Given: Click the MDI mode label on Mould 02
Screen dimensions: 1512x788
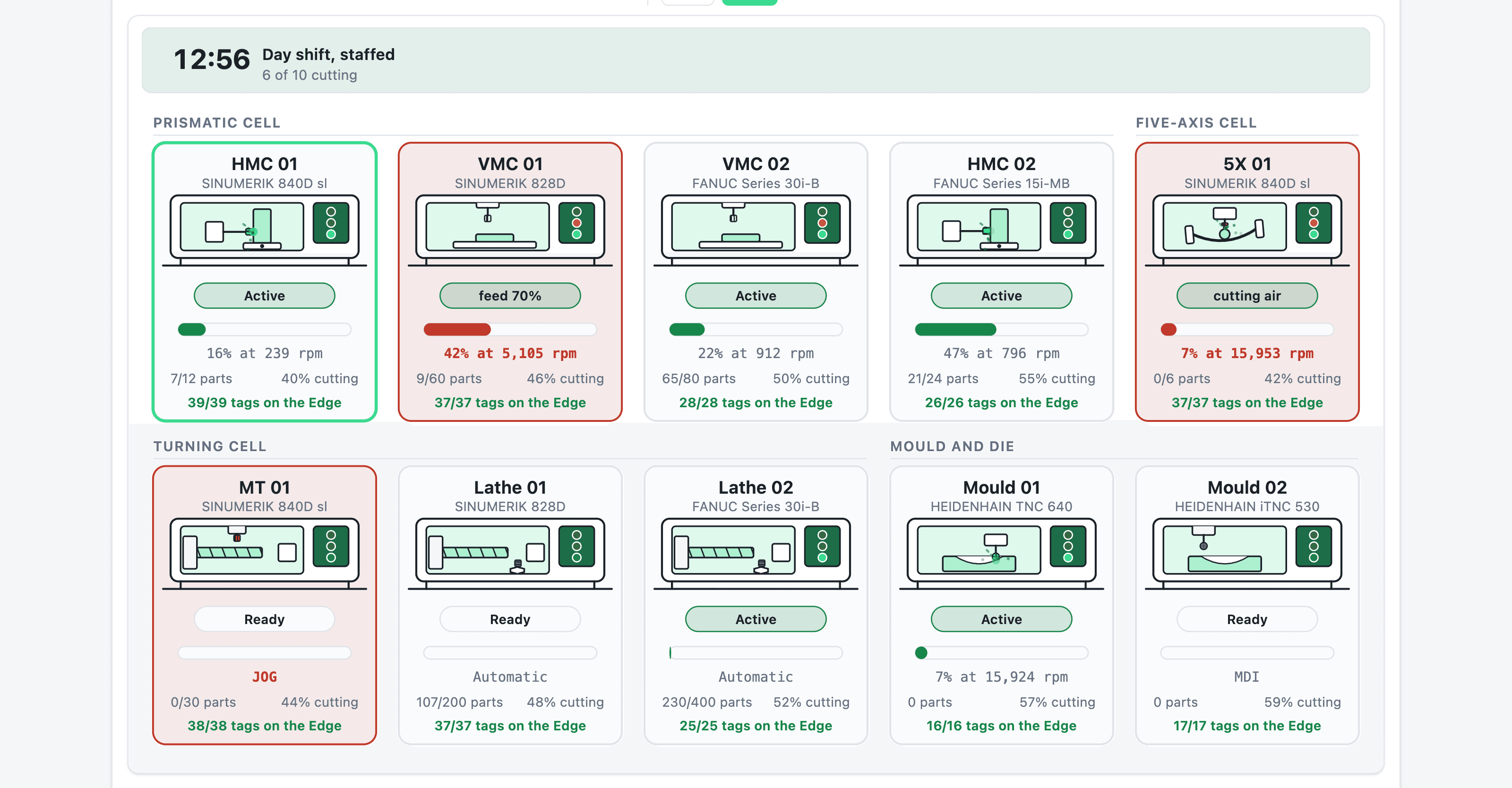Looking at the screenshot, I should (x=1247, y=677).
